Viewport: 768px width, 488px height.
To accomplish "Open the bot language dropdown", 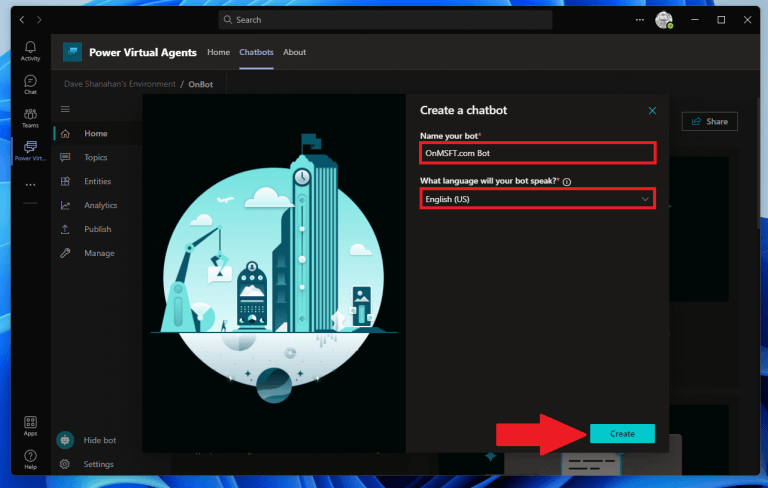I will pos(538,199).
